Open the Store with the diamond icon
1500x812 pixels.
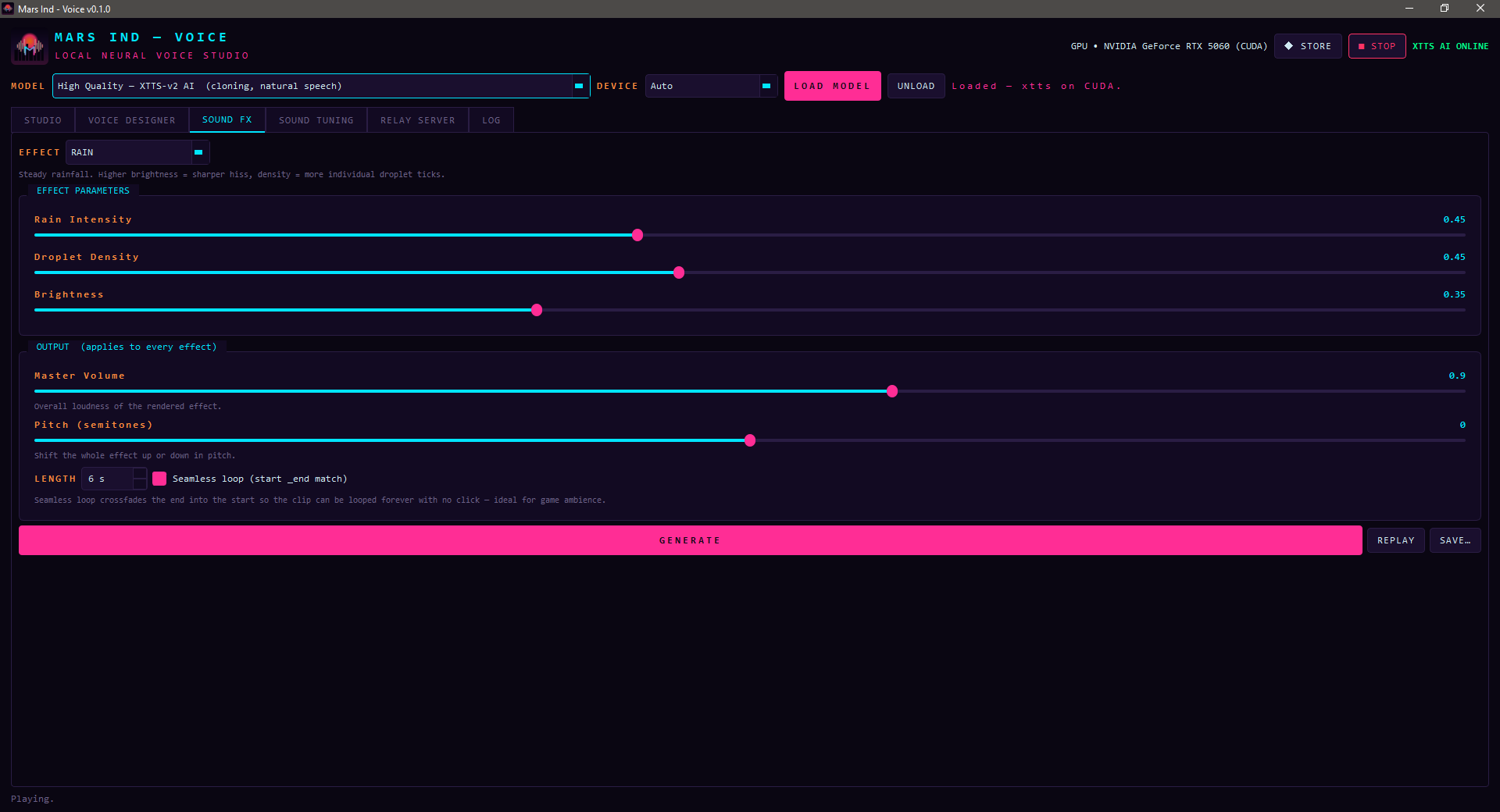point(1308,46)
